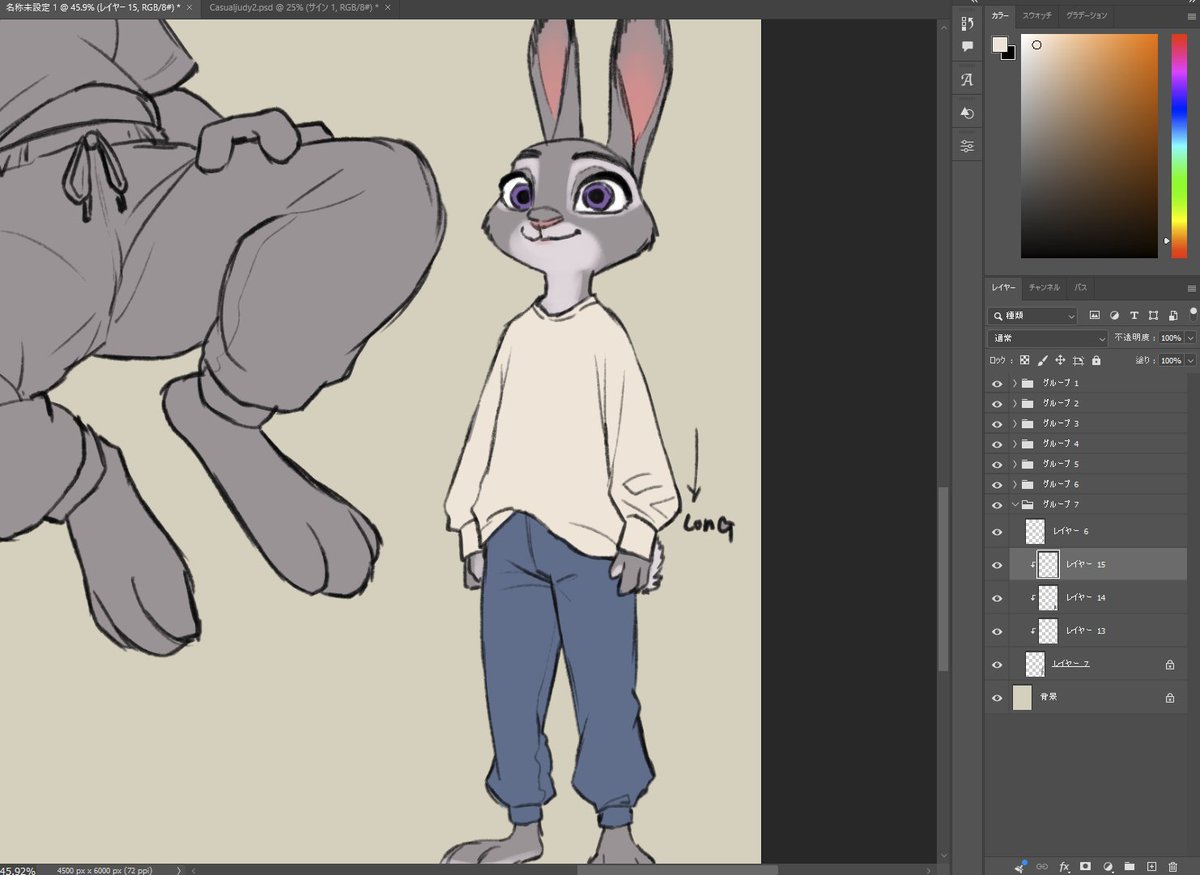Filter layers by adjustment layer icon

point(1114,315)
